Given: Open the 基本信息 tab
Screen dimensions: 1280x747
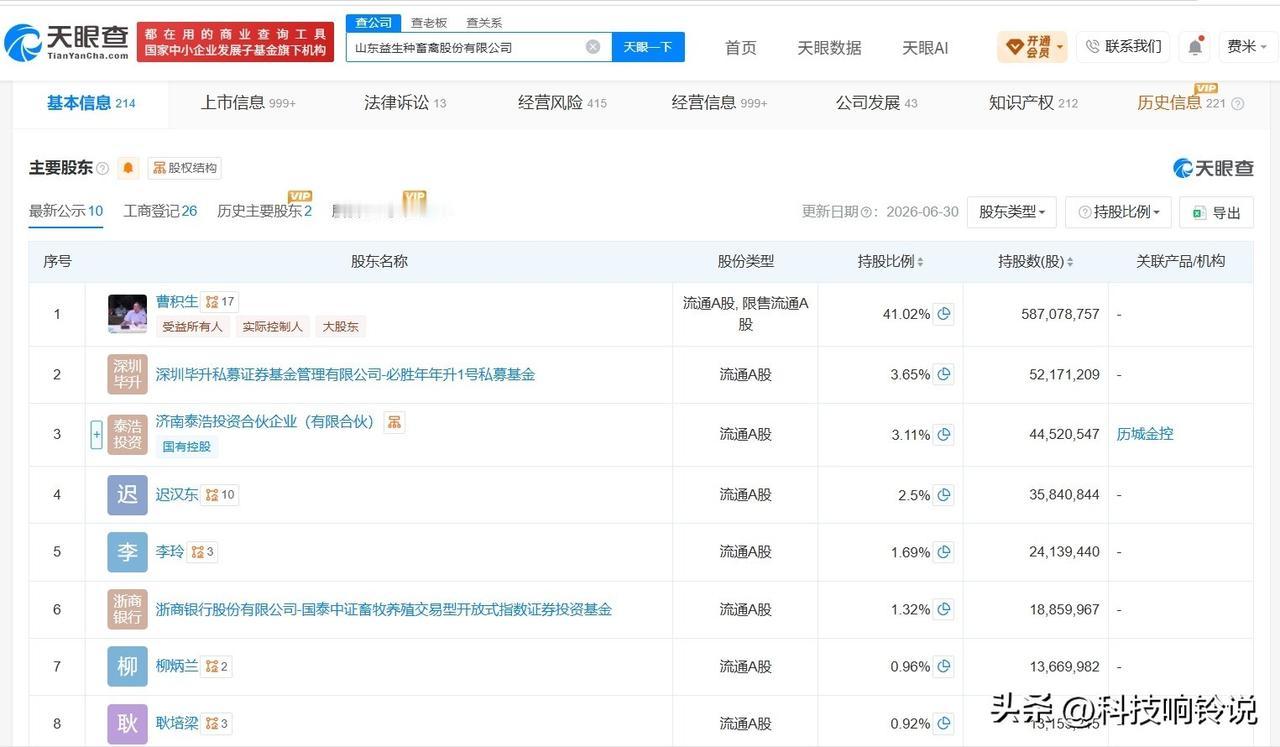Looking at the screenshot, I should (x=91, y=103).
